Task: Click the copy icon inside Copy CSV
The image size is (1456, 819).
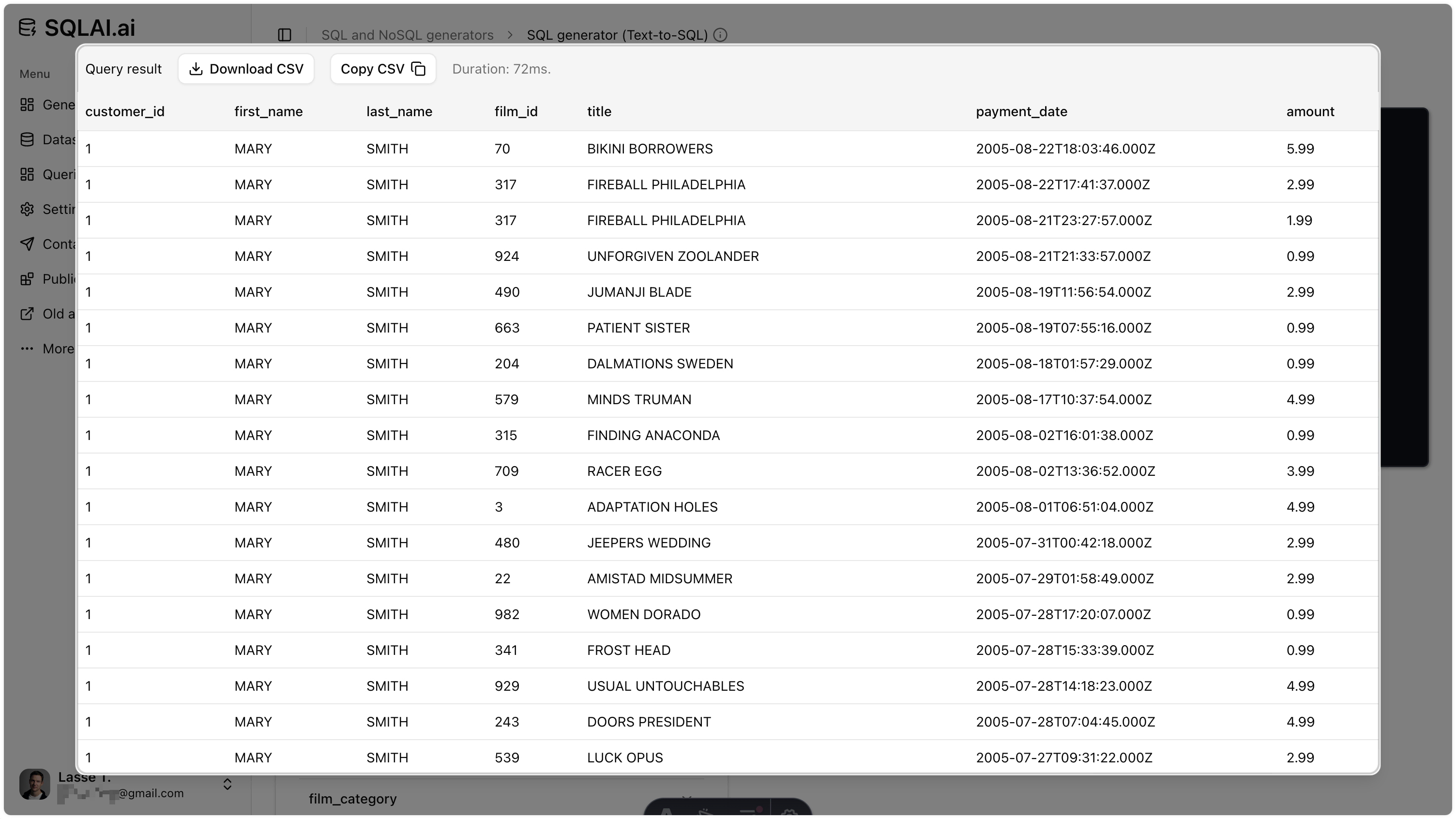Action: coord(418,68)
